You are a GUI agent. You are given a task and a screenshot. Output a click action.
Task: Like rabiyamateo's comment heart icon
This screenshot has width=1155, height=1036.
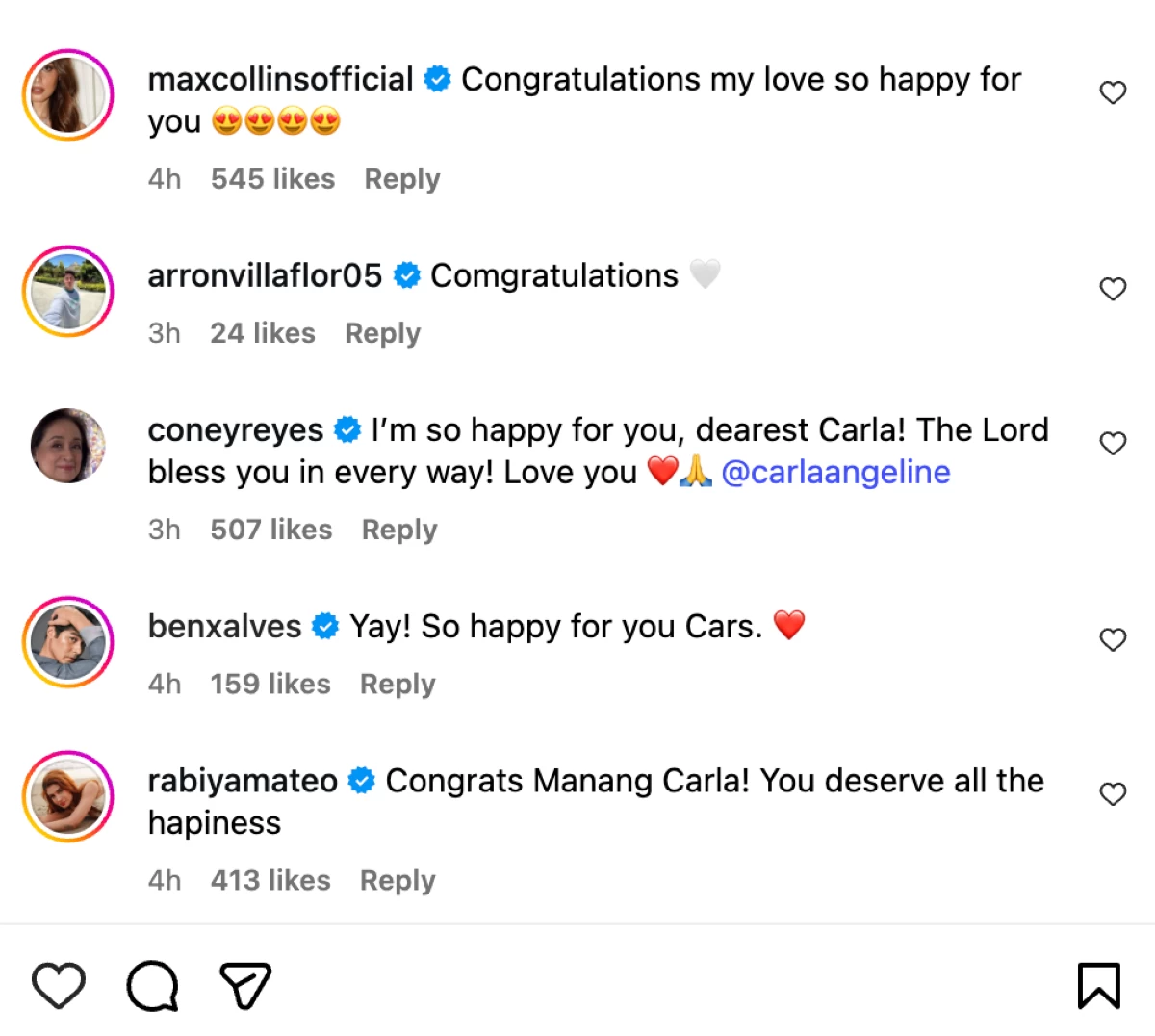(x=1113, y=794)
